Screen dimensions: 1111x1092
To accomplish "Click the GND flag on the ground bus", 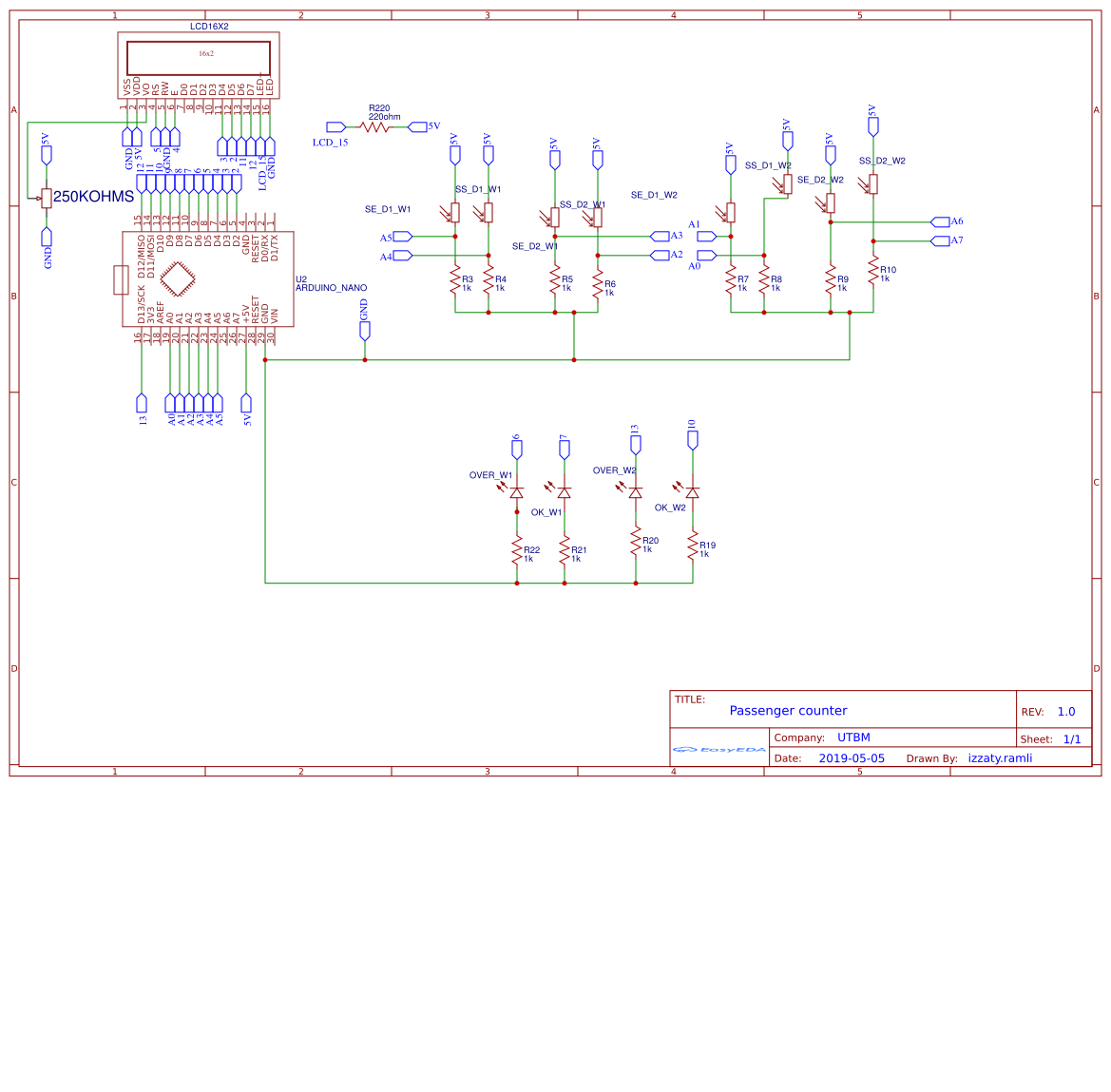I will 365,331.
